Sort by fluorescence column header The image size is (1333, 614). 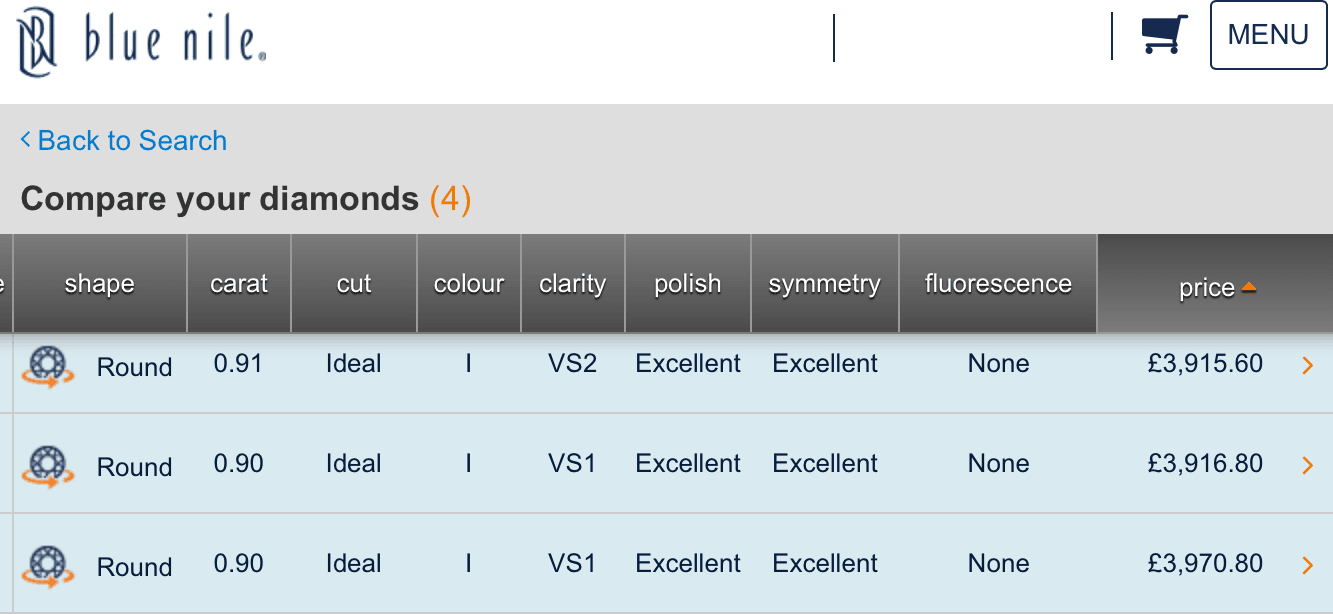pos(998,284)
